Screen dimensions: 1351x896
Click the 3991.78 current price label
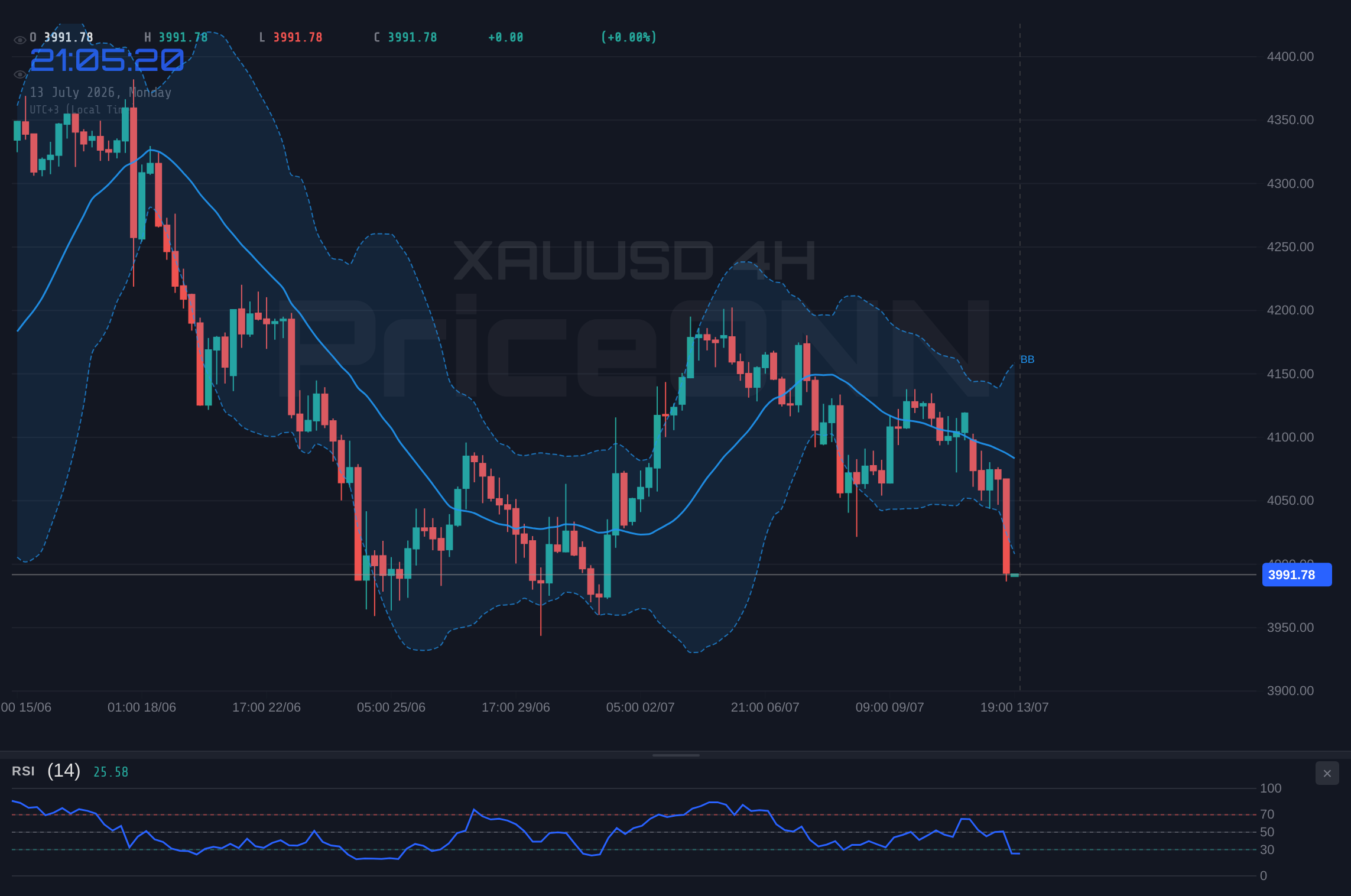(1297, 574)
